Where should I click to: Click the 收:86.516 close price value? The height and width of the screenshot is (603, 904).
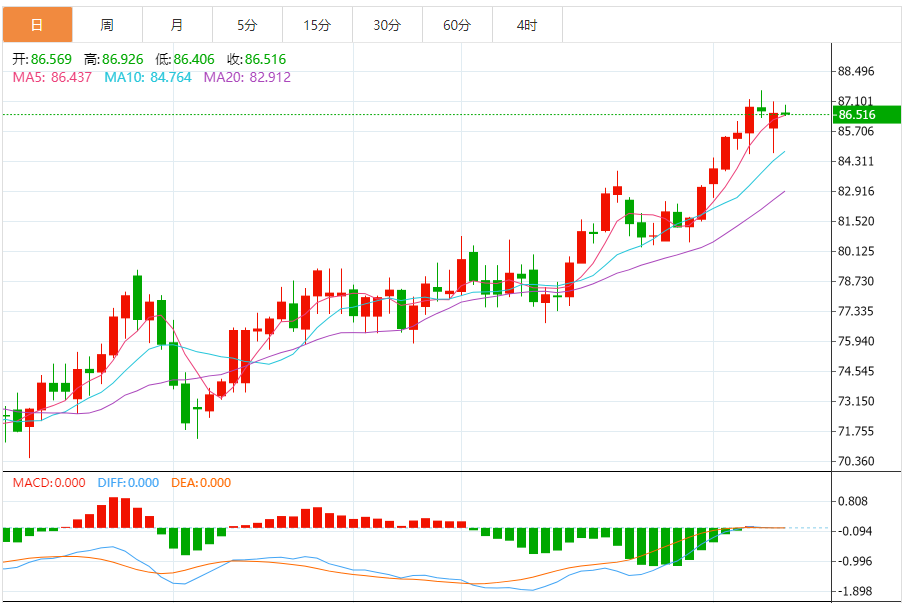pyautogui.click(x=257, y=59)
